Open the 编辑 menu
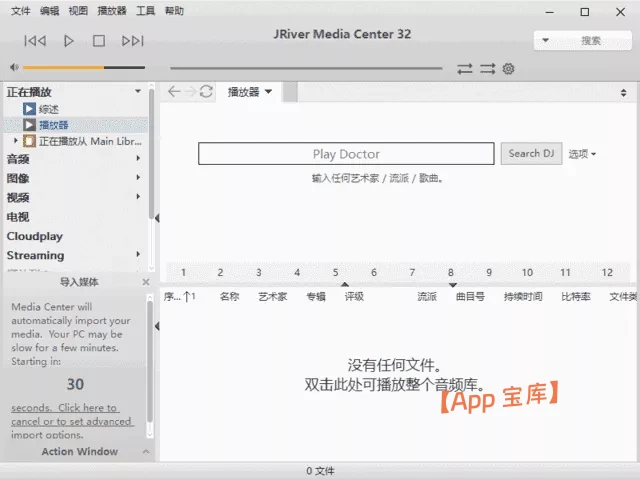This screenshot has width=640, height=480. coord(49,11)
